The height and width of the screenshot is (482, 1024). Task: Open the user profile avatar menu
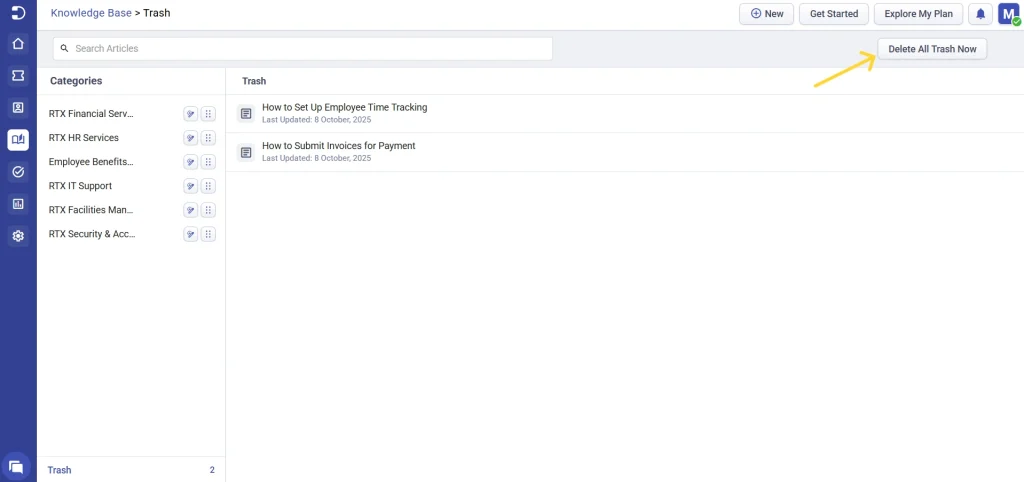(1008, 14)
